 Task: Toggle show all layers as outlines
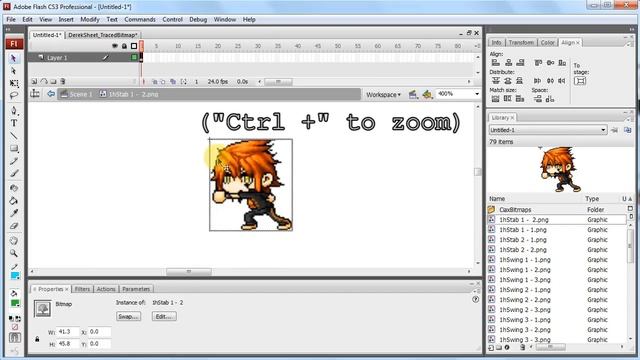[x=134, y=46]
